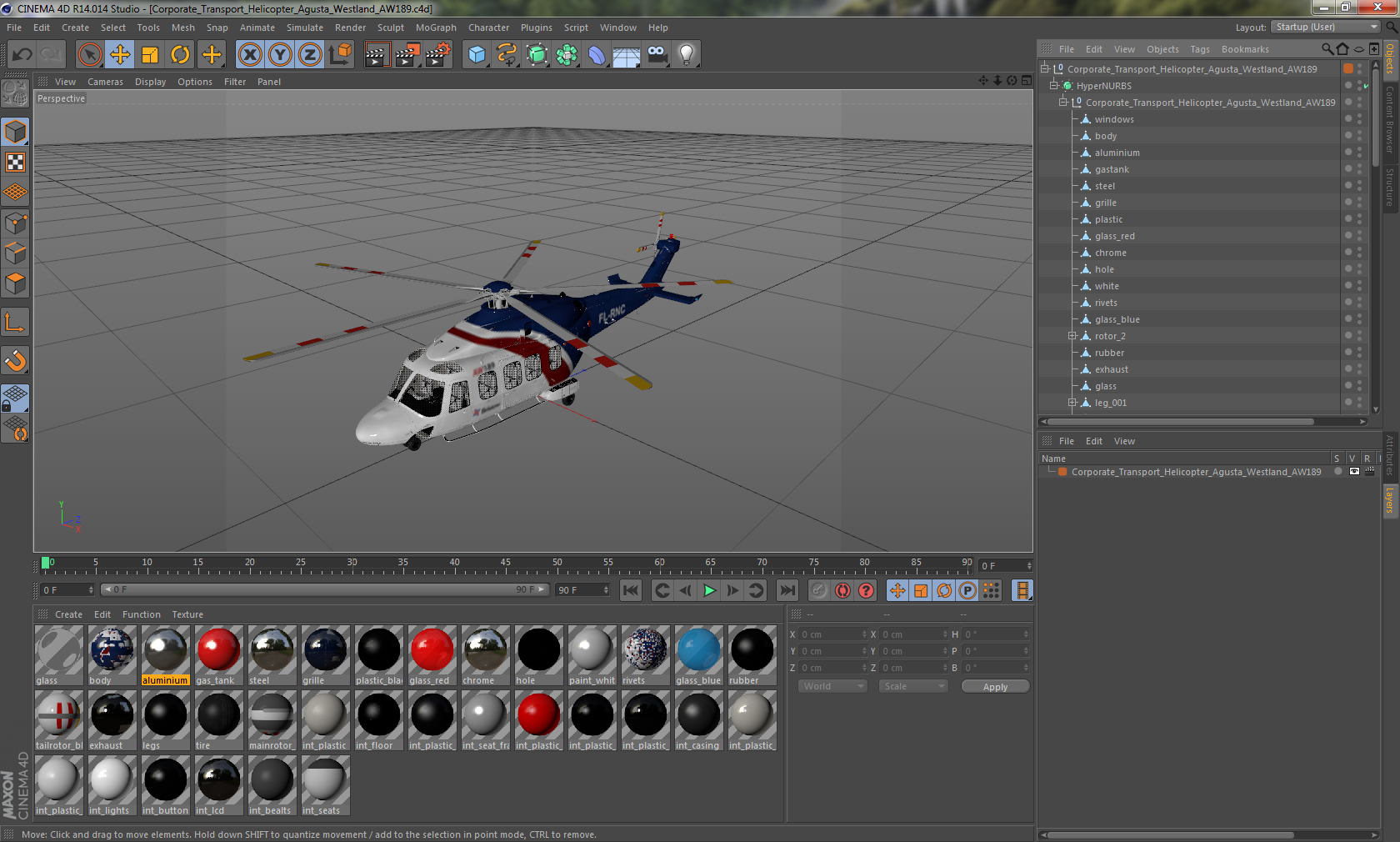The width and height of the screenshot is (1400, 842).
Task: Open the World coordinate dropdown
Action: [x=832, y=686]
